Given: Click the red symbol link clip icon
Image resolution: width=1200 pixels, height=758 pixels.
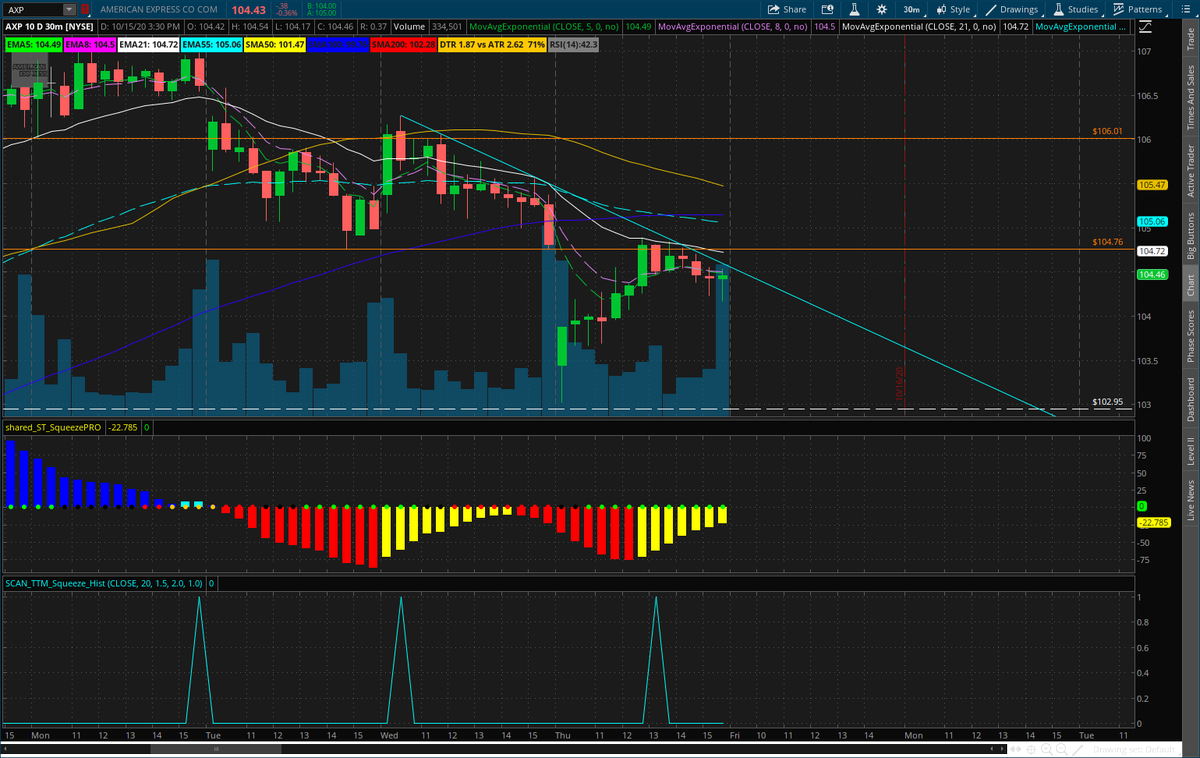Looking at the screenshot, I should (x=86, y=9).
